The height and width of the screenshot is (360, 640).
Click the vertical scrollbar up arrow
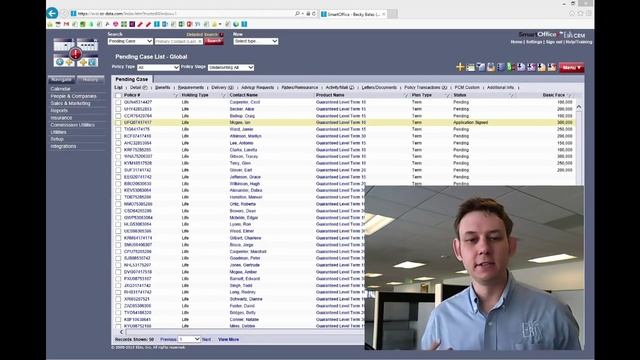pos(579,108)
